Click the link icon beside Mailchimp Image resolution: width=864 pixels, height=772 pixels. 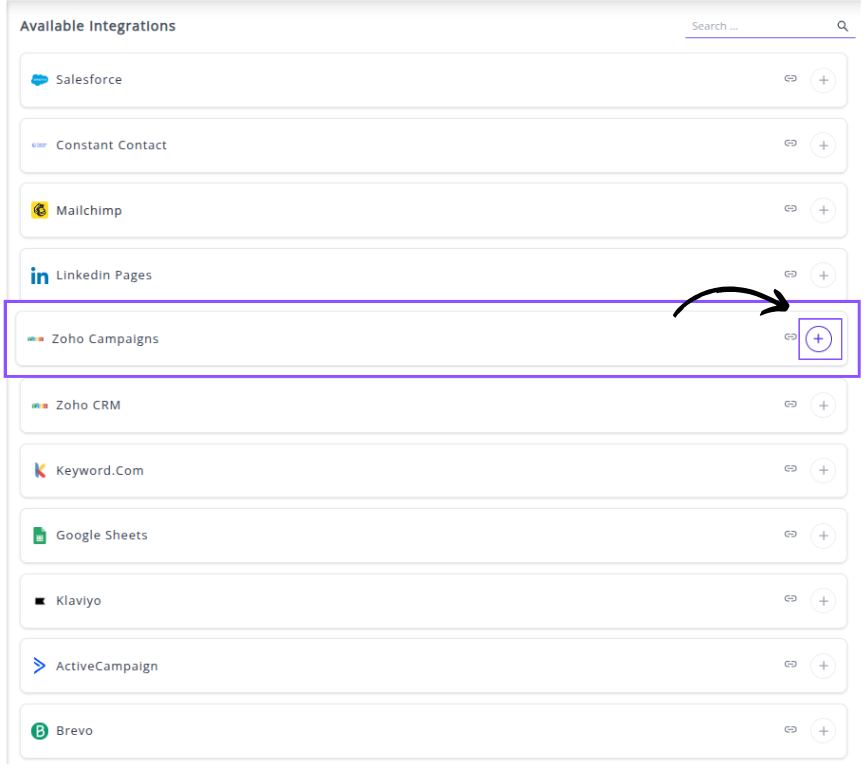pos(790,209)
